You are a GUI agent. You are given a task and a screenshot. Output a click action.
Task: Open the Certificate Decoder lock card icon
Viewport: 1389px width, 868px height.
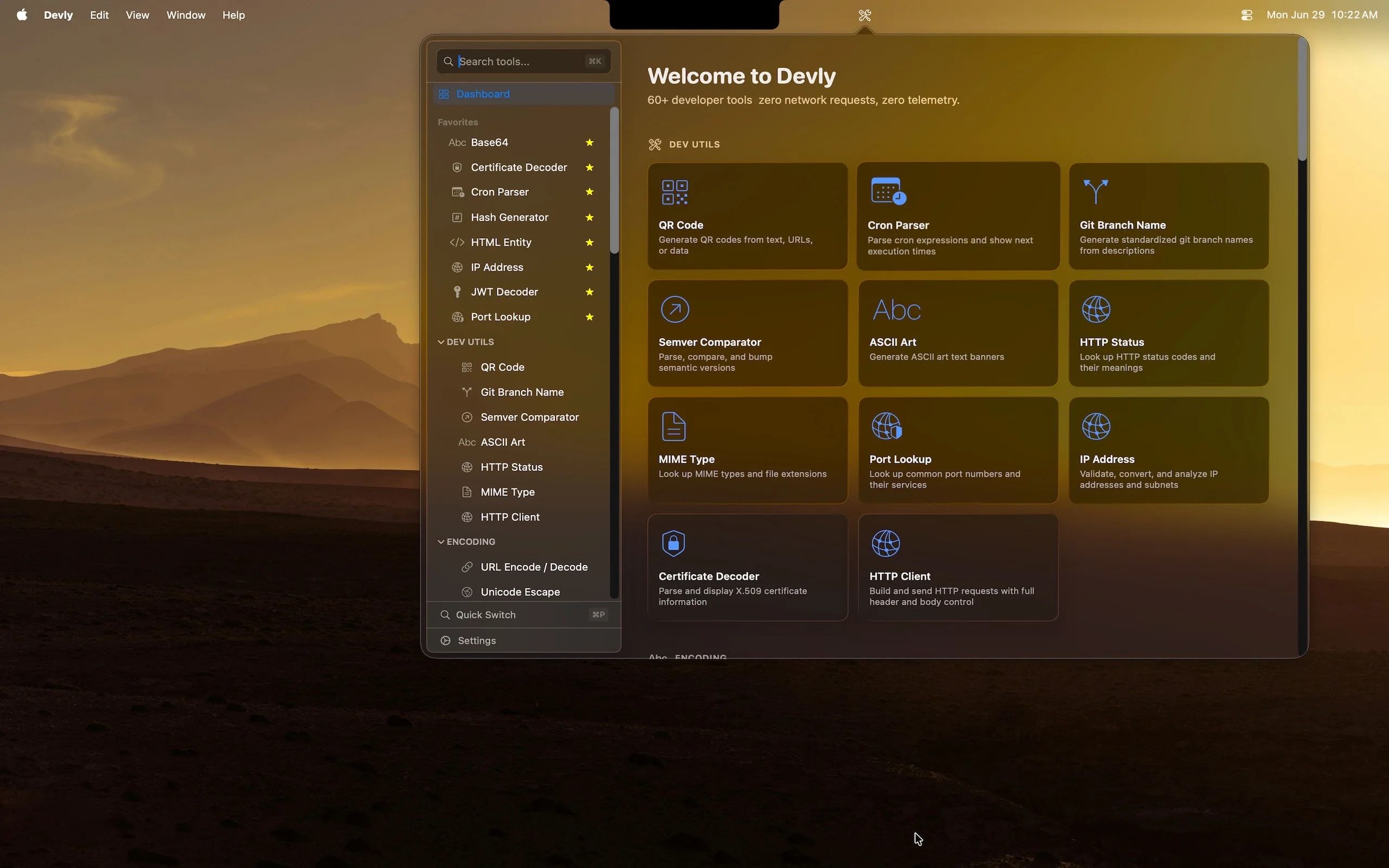[x=673, y=543]
